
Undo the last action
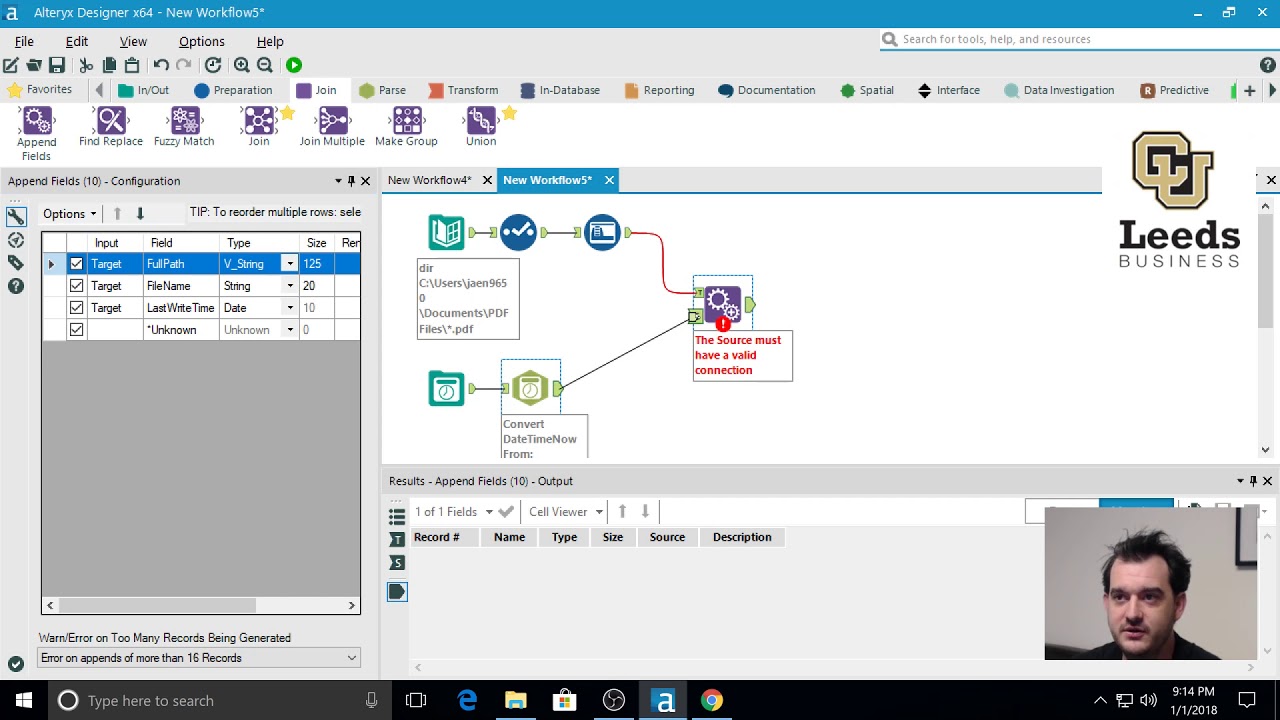[161, 65]
